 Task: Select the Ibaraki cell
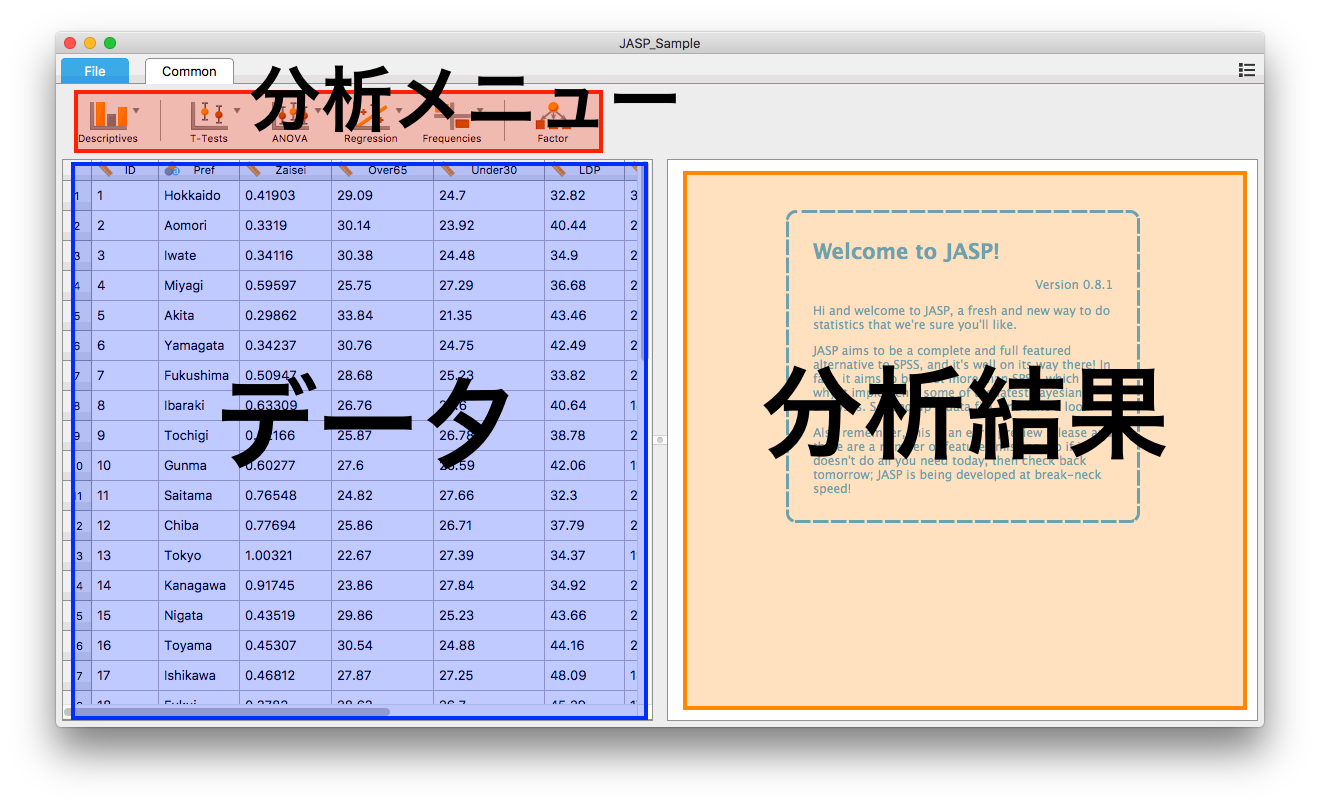[199, 405]
